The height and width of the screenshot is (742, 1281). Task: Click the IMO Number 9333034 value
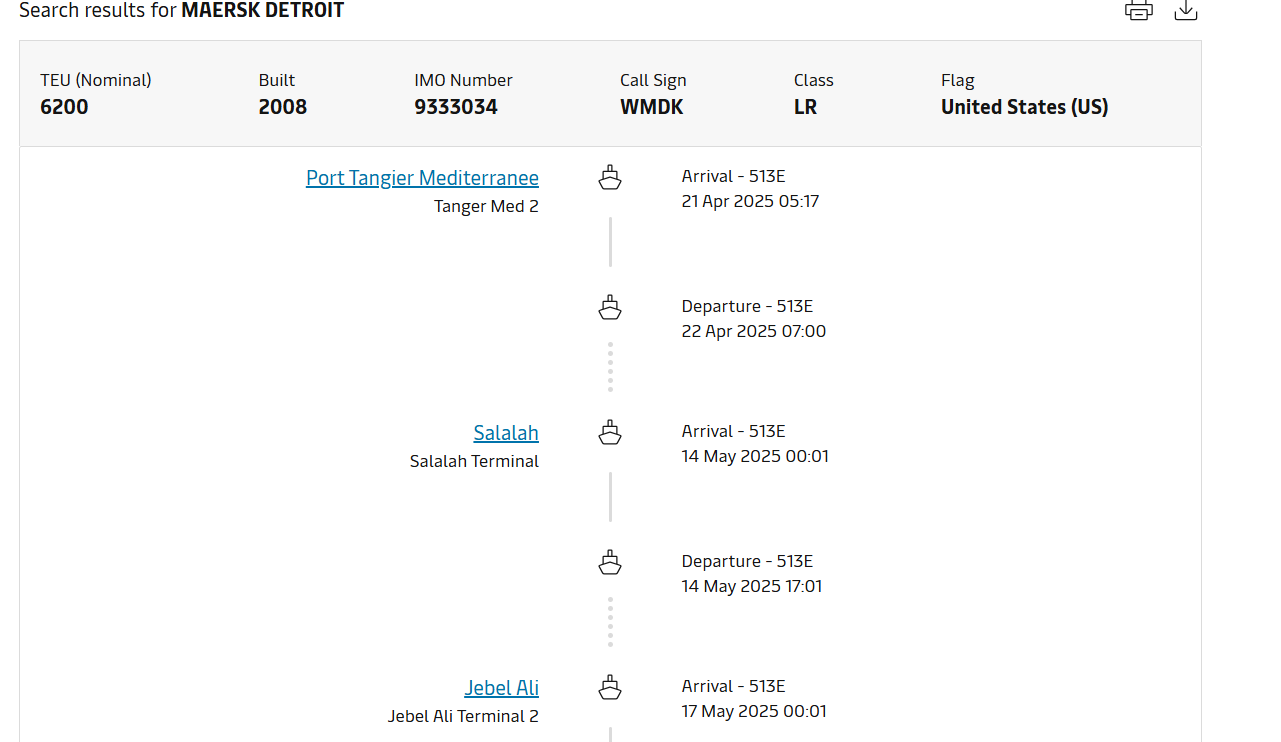[456, 107]
